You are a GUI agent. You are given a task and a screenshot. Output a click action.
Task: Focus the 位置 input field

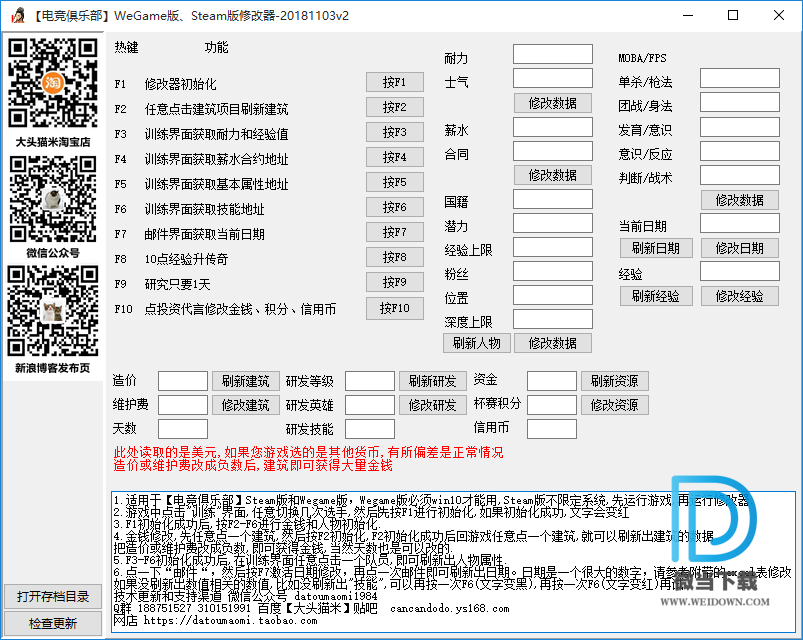click(x=553, y=295)
